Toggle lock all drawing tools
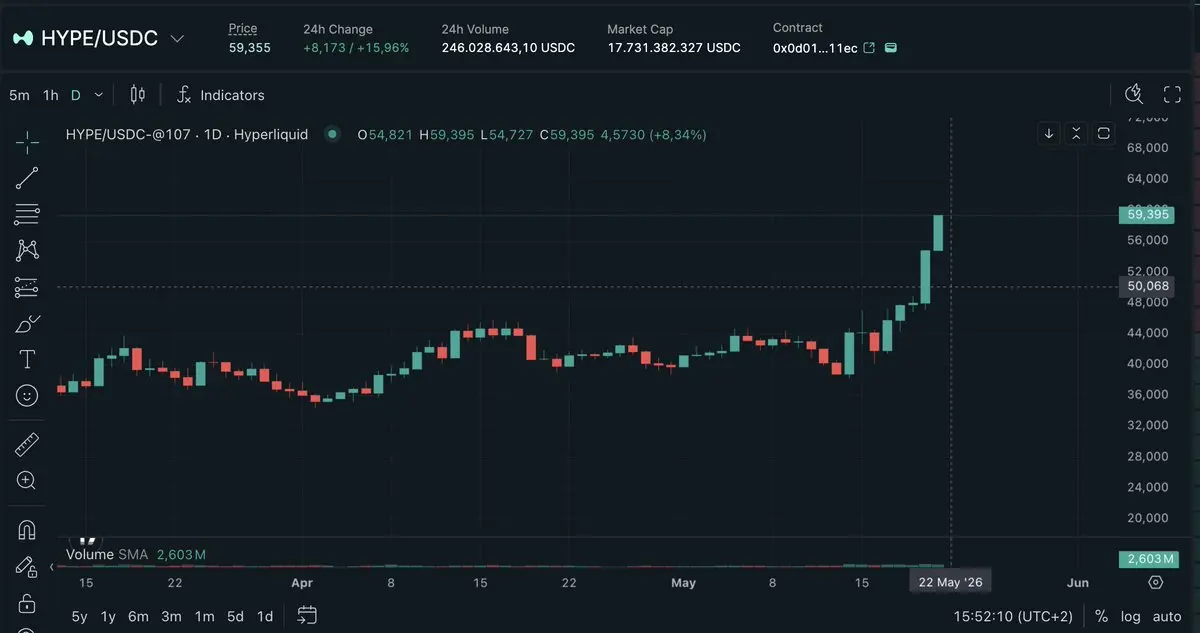The image size is (1200, 633). [x=27, y=603]
